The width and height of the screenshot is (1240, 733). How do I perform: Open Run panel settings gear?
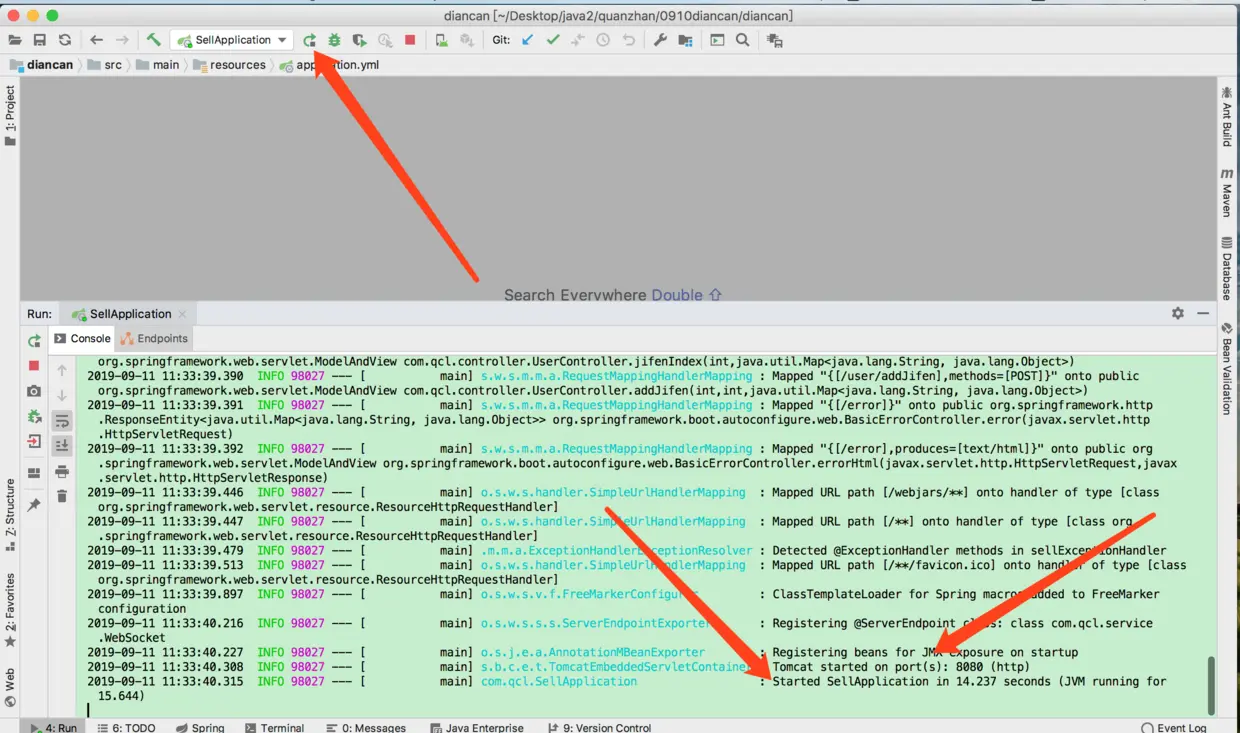(x=1178, y=313)
